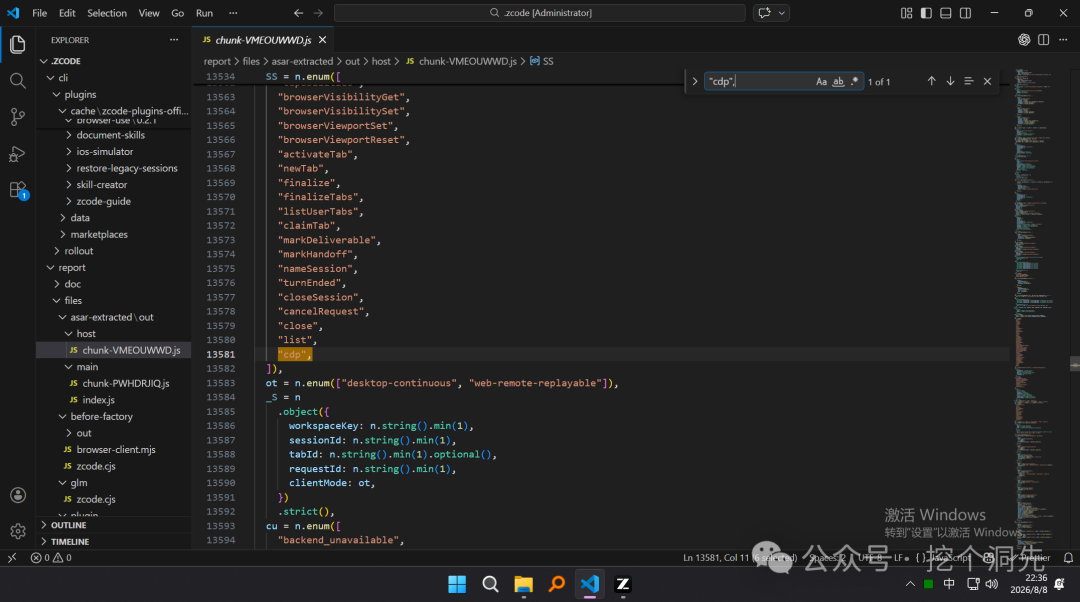Image resolution: width=1080 pixels, height=602 pixels.
Task: Go back using the navigation arrow
Action: click(298, 12)
